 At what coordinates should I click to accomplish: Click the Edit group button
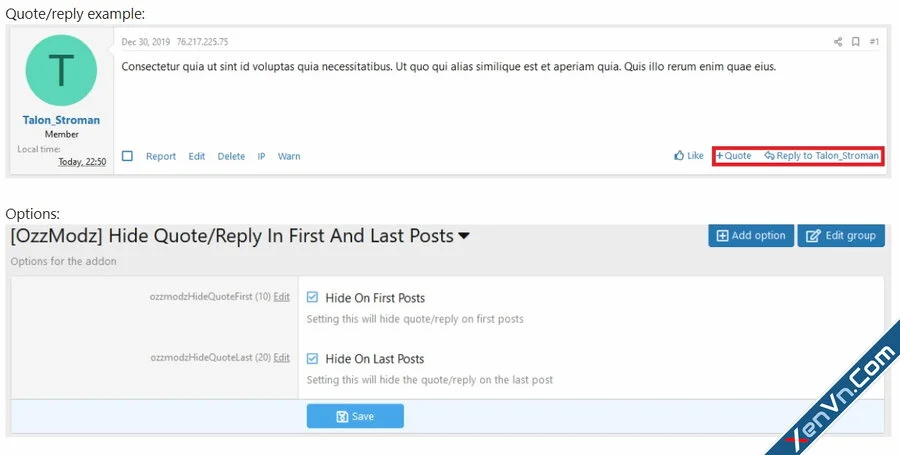841,236
